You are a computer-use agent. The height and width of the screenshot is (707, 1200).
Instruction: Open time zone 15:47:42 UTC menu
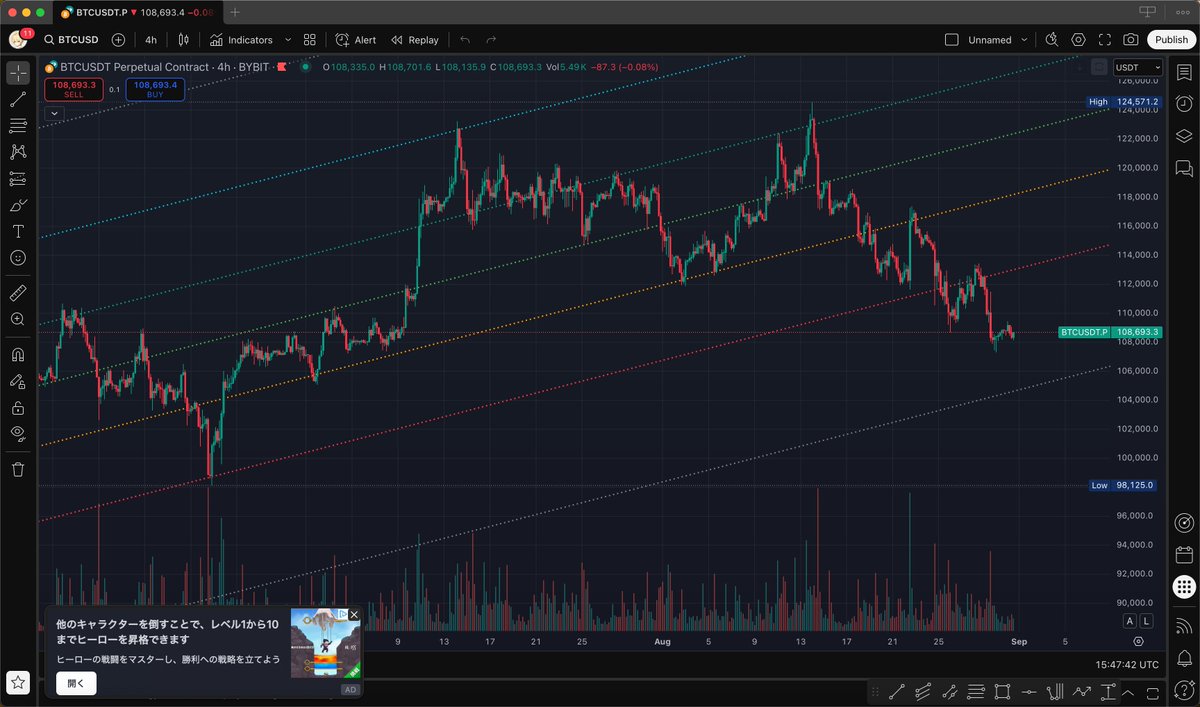[x=1127, y=664]
